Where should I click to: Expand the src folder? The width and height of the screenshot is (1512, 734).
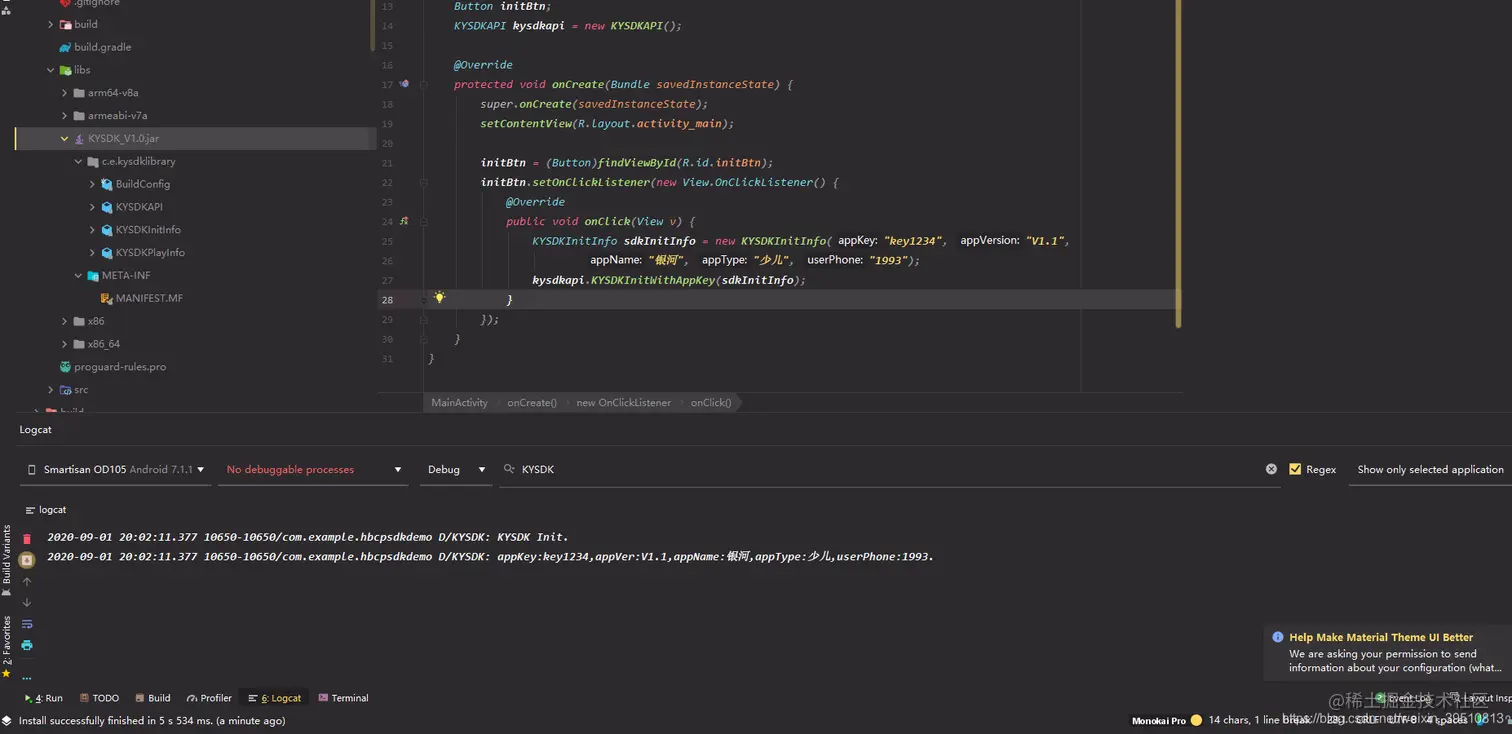coord(51,390)
